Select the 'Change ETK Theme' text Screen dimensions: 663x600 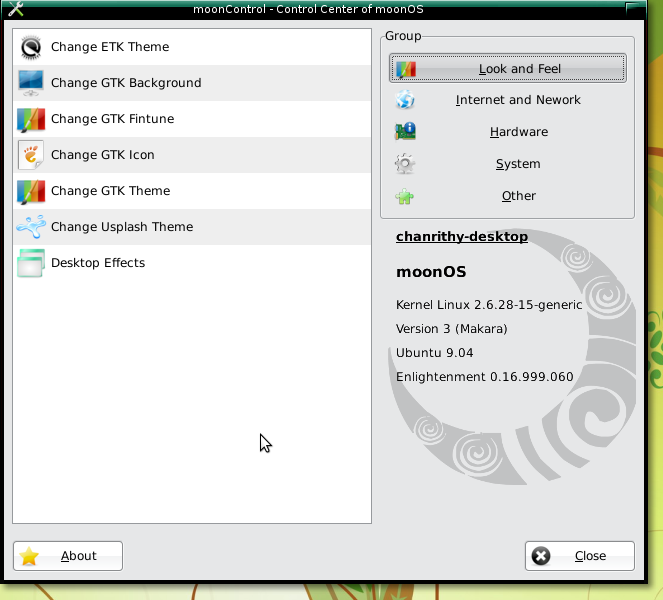[110, 47]
